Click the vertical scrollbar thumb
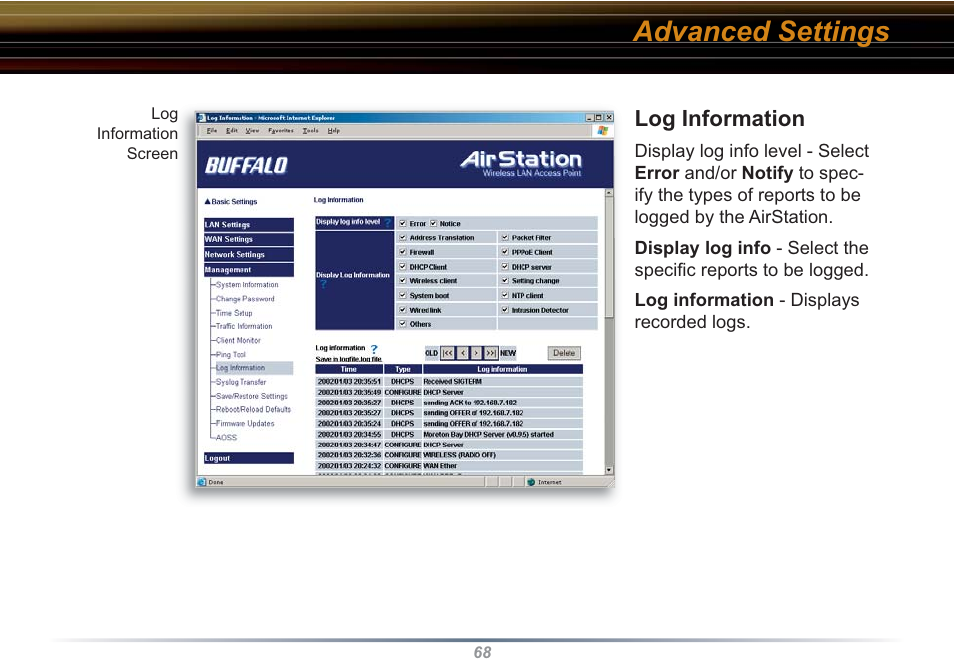Screen dimensions: 954x661 (x=609, y=256)
